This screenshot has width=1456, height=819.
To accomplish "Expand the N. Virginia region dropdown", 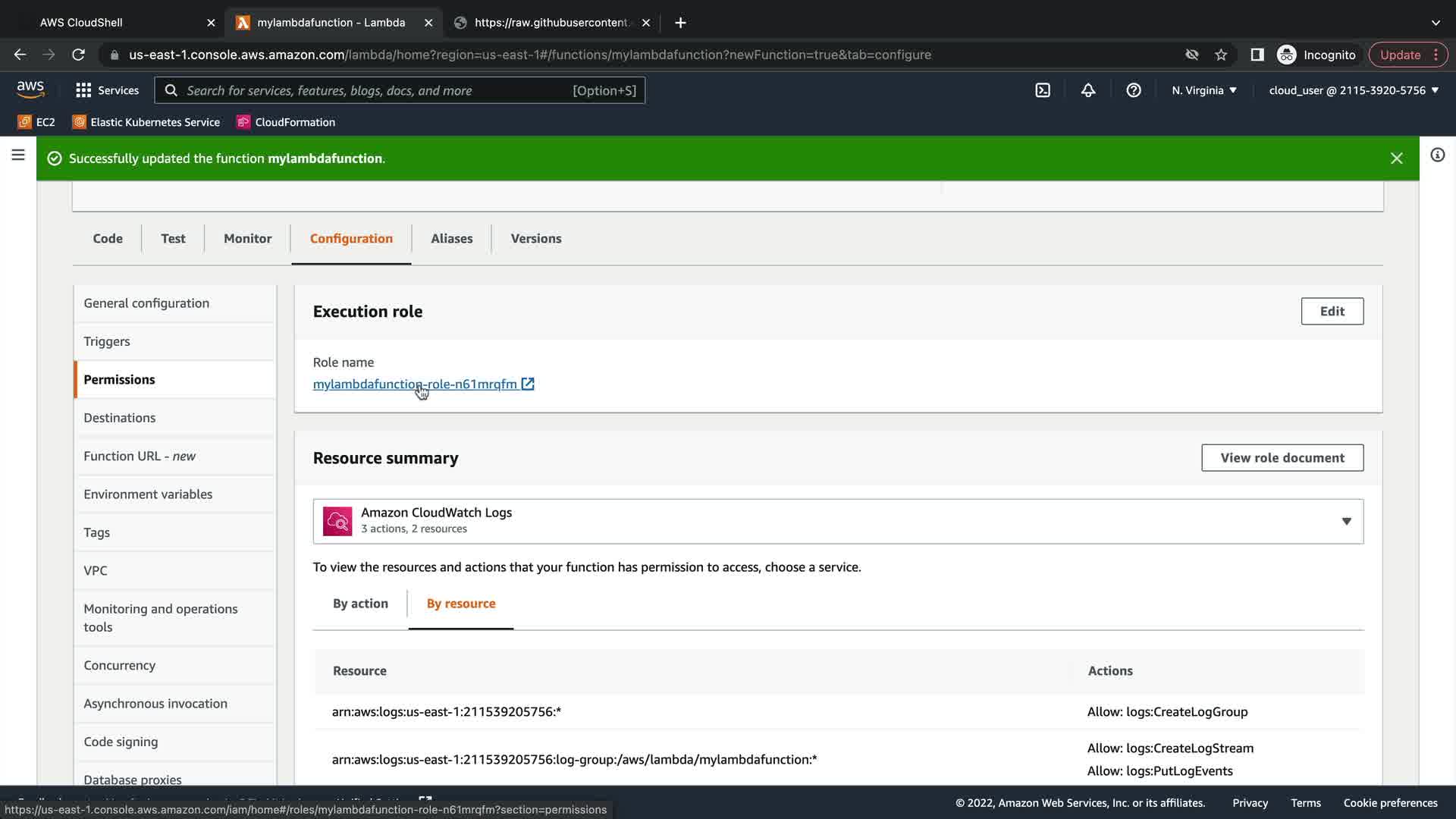I will (x=1203, y=90).
